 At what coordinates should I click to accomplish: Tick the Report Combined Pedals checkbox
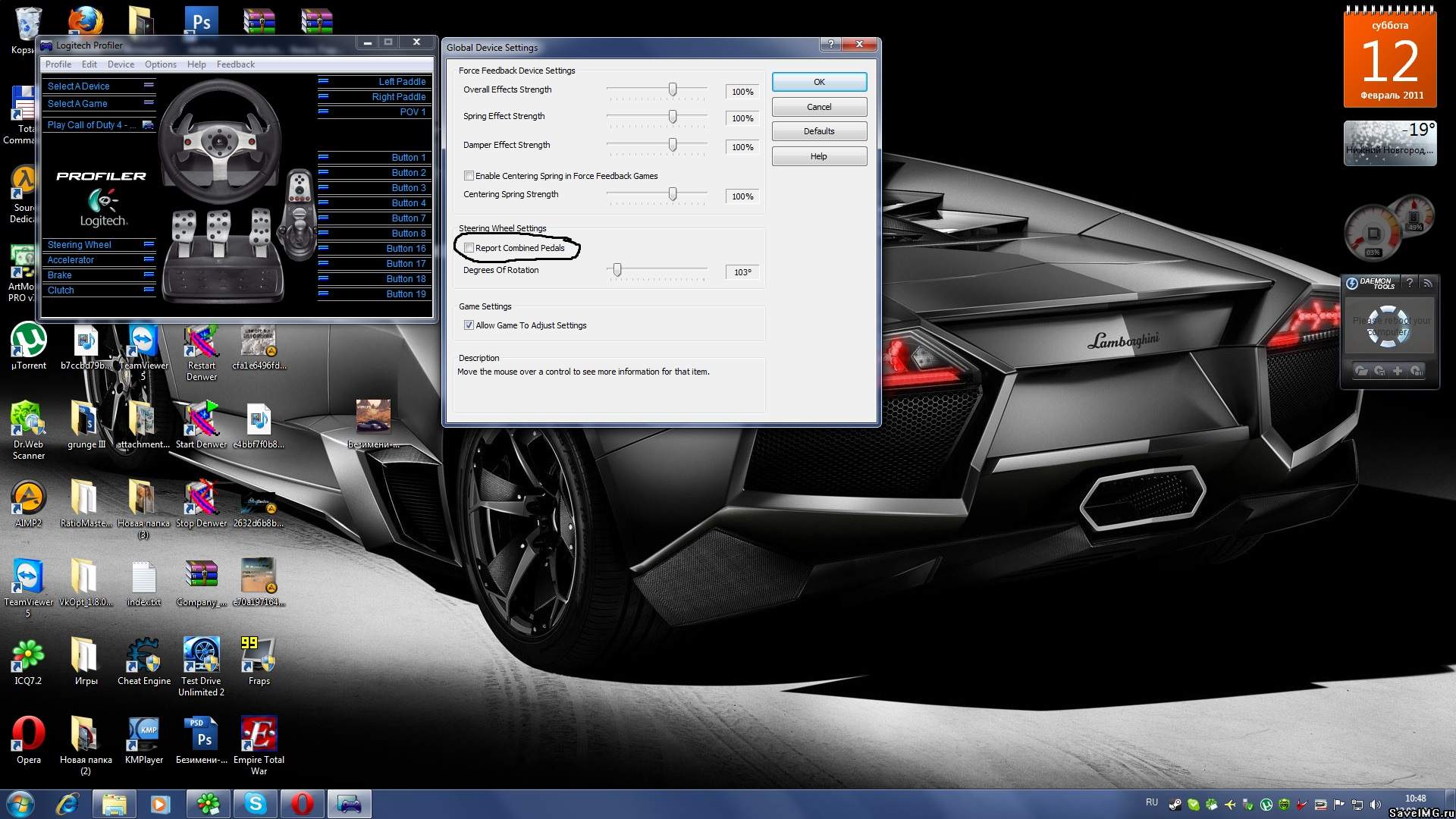tap(469, 248)
